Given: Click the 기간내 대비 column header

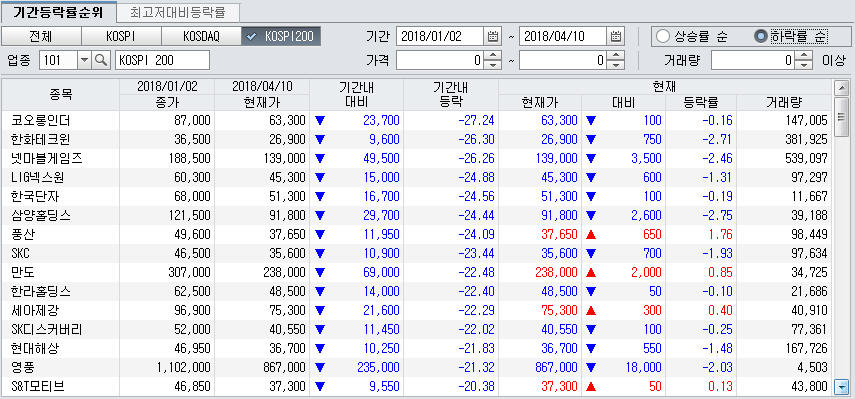Looking at the screenshot, I should coord(357,95).
